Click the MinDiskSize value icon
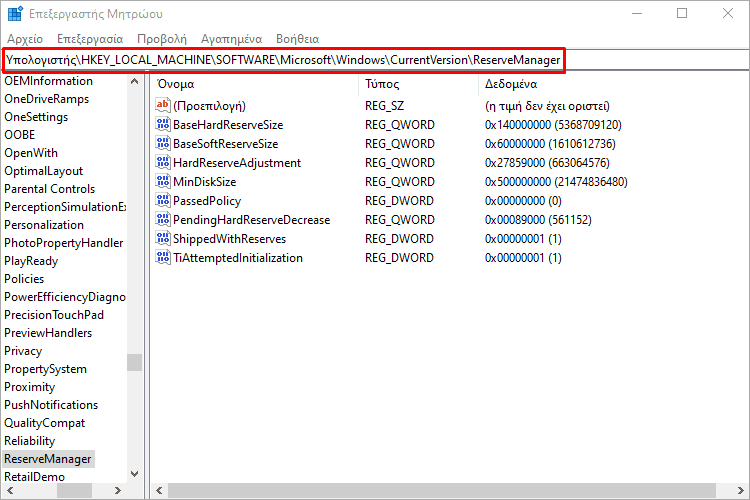 pyautogui.click(x=163, y=181)
